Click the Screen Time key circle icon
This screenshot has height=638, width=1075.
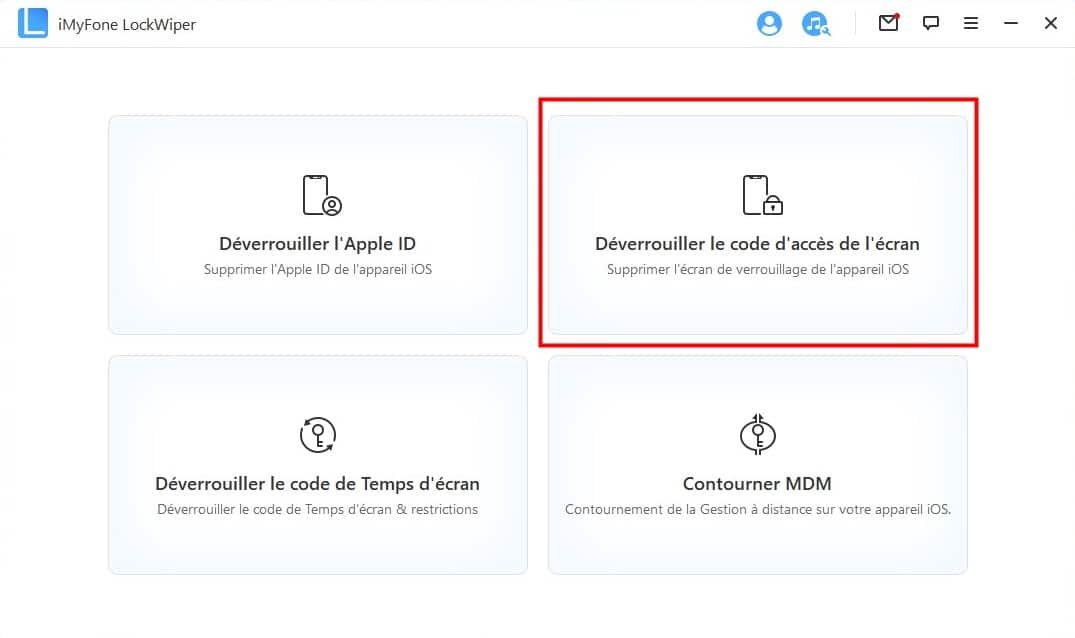pos(318,435)
